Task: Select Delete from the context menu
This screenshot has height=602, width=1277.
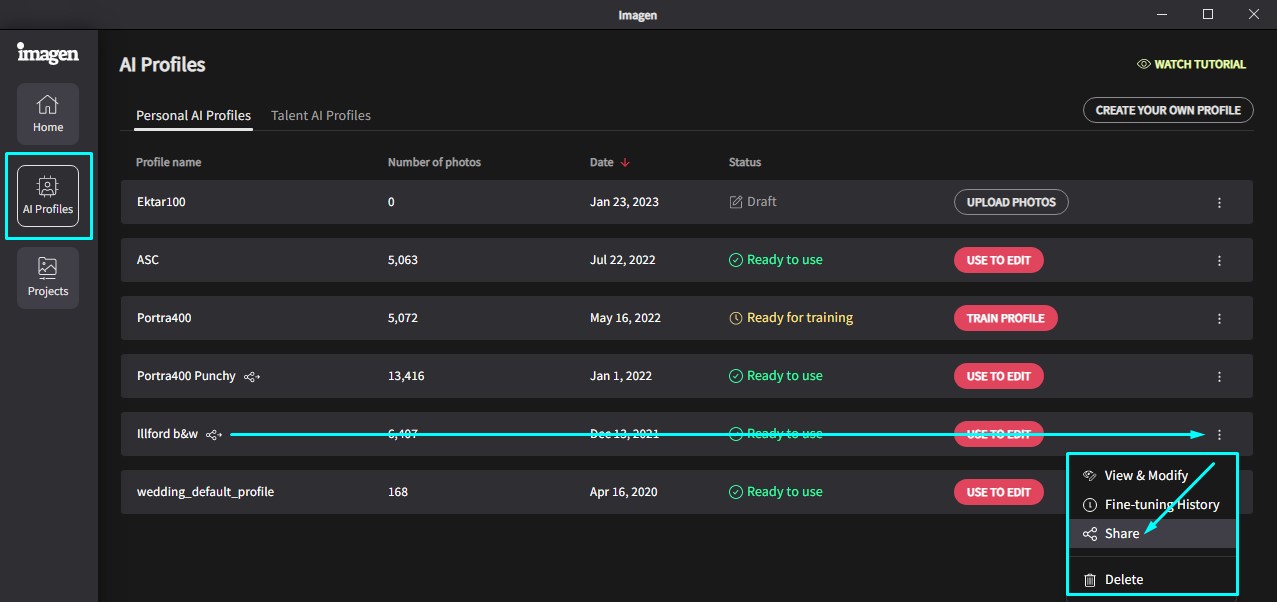Action: tap(1152, 580)
